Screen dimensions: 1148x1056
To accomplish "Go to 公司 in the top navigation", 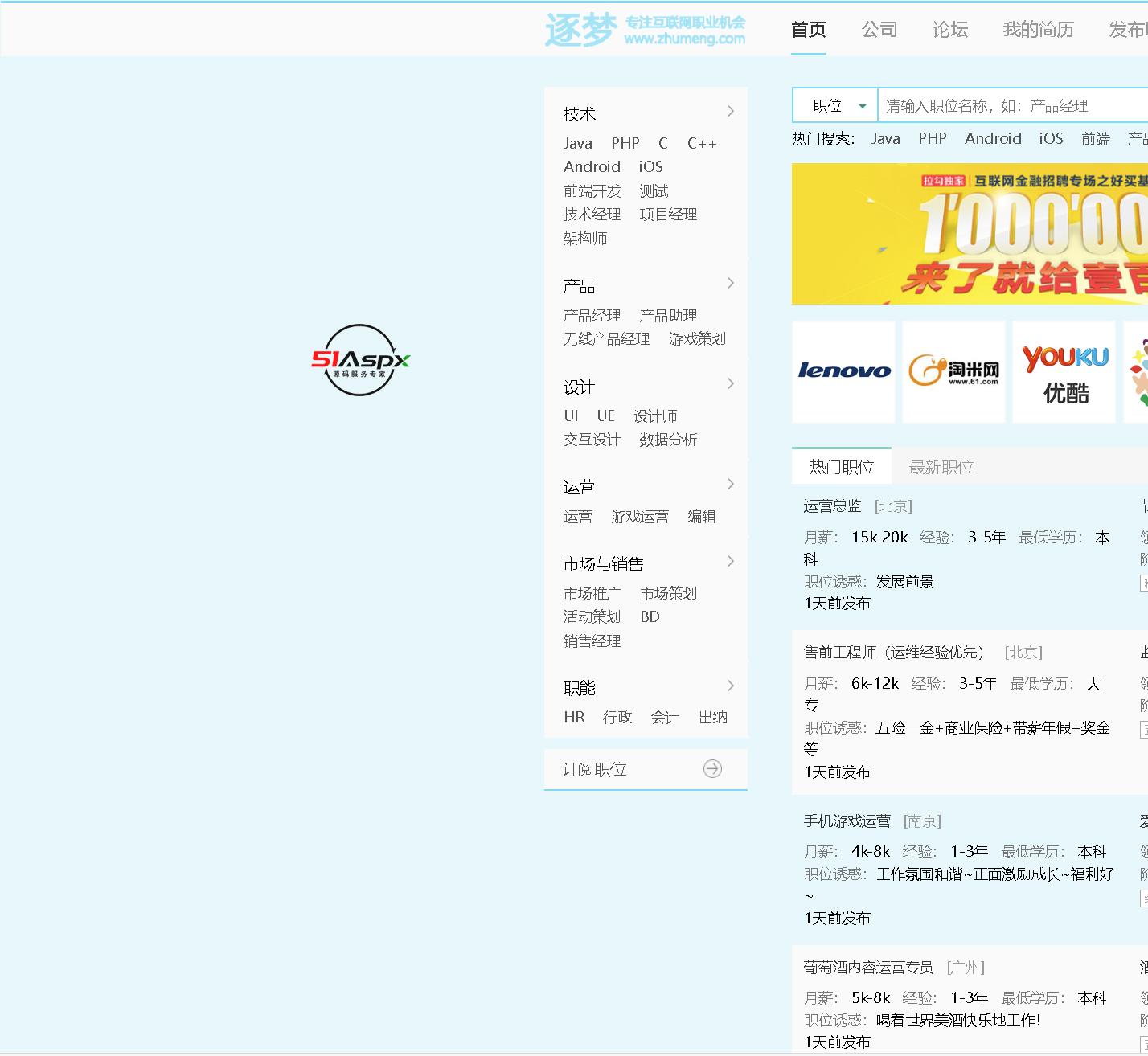I will [879, 30].
